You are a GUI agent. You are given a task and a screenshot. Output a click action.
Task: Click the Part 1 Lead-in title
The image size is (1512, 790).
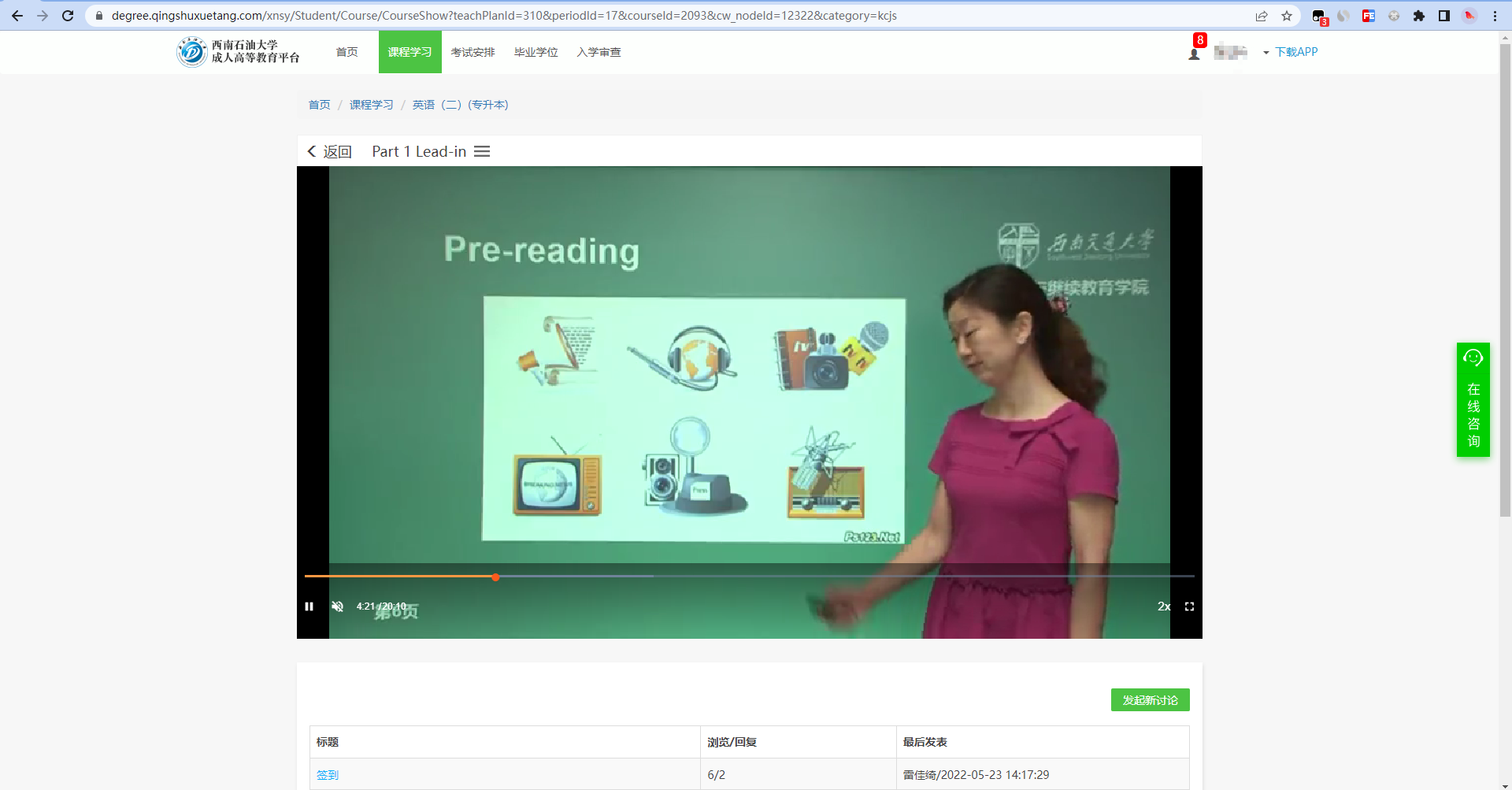419,151
